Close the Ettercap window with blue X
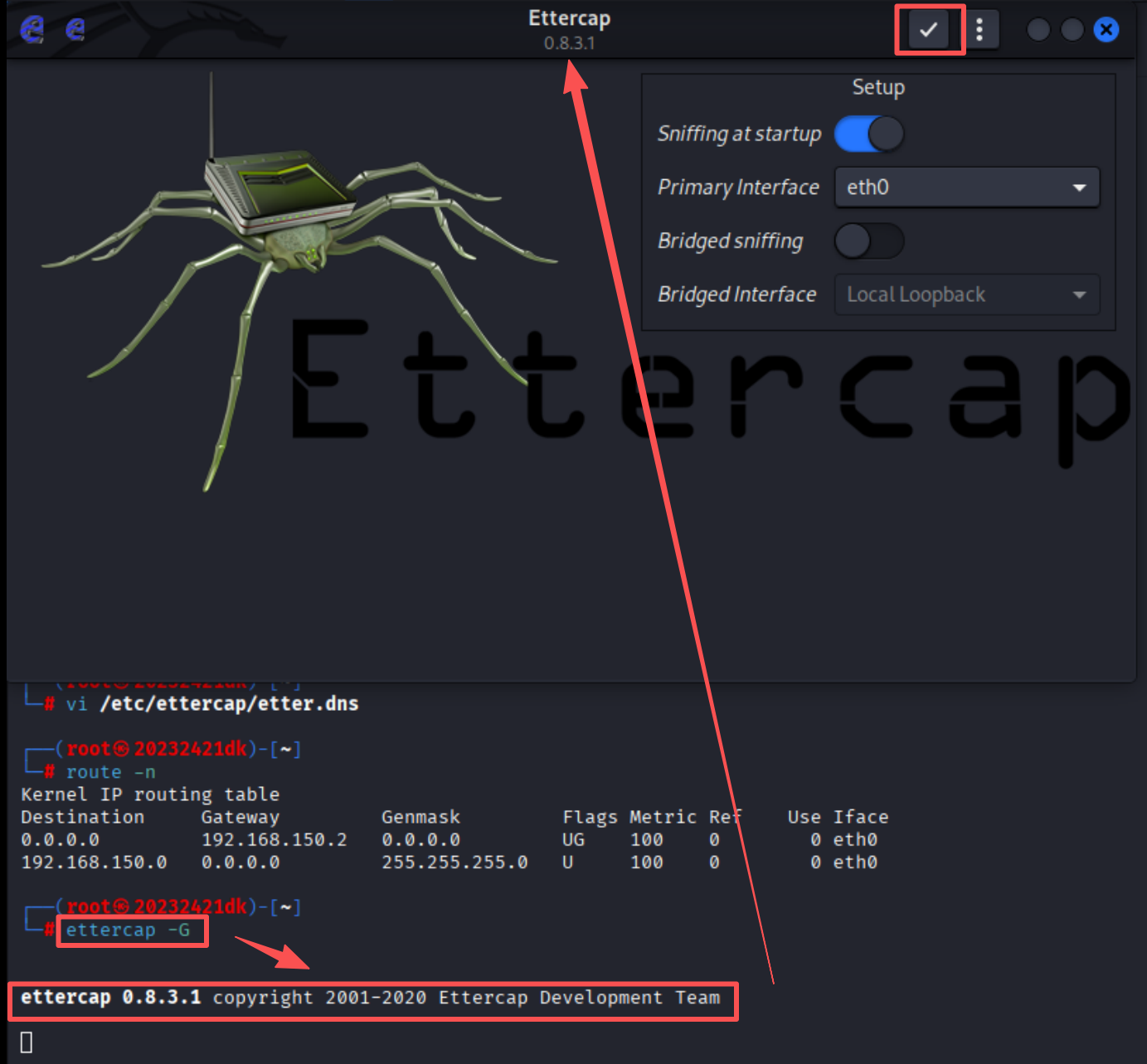 pos(1106,30)
